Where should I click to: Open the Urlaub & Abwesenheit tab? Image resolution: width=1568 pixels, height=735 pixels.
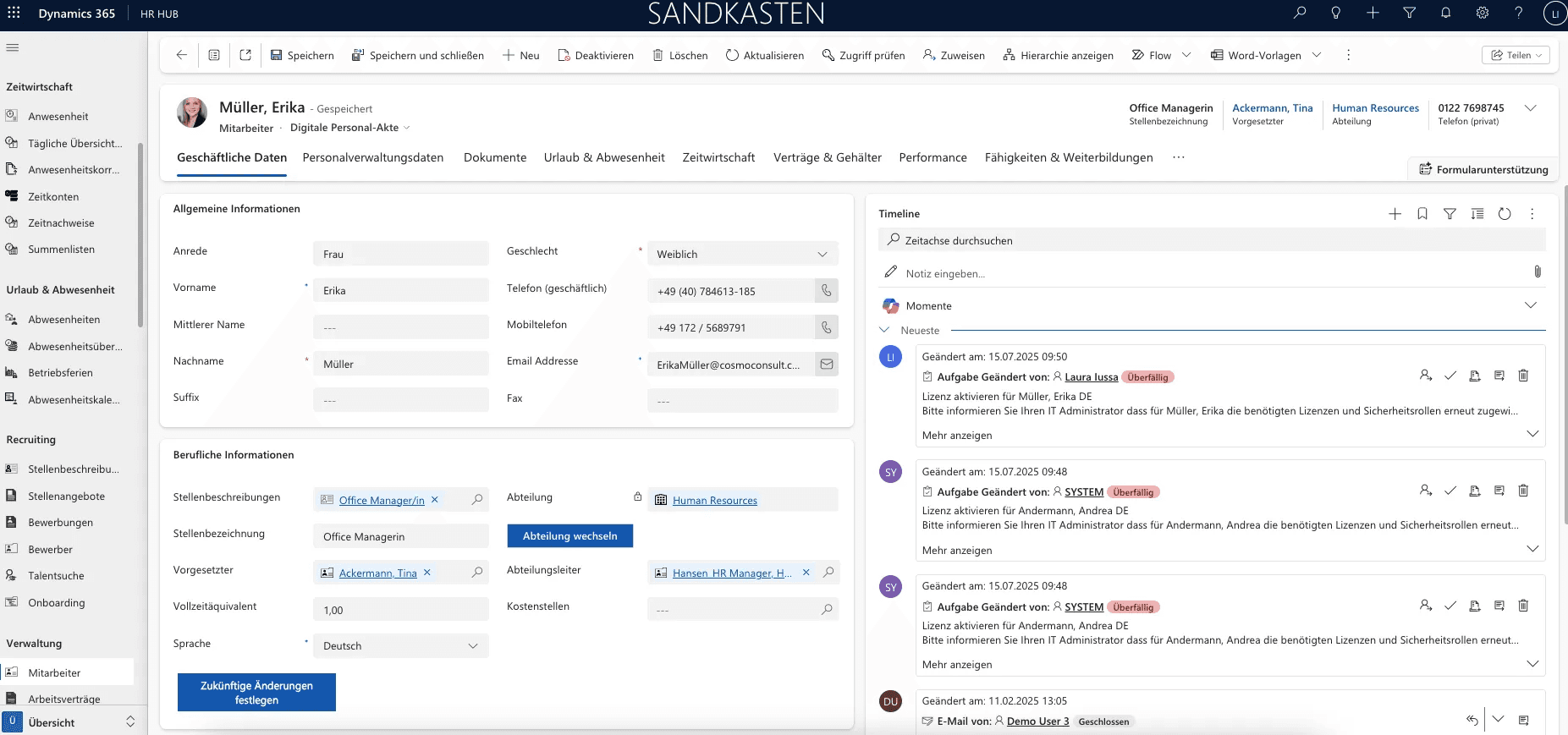click(x=604, y=157)
